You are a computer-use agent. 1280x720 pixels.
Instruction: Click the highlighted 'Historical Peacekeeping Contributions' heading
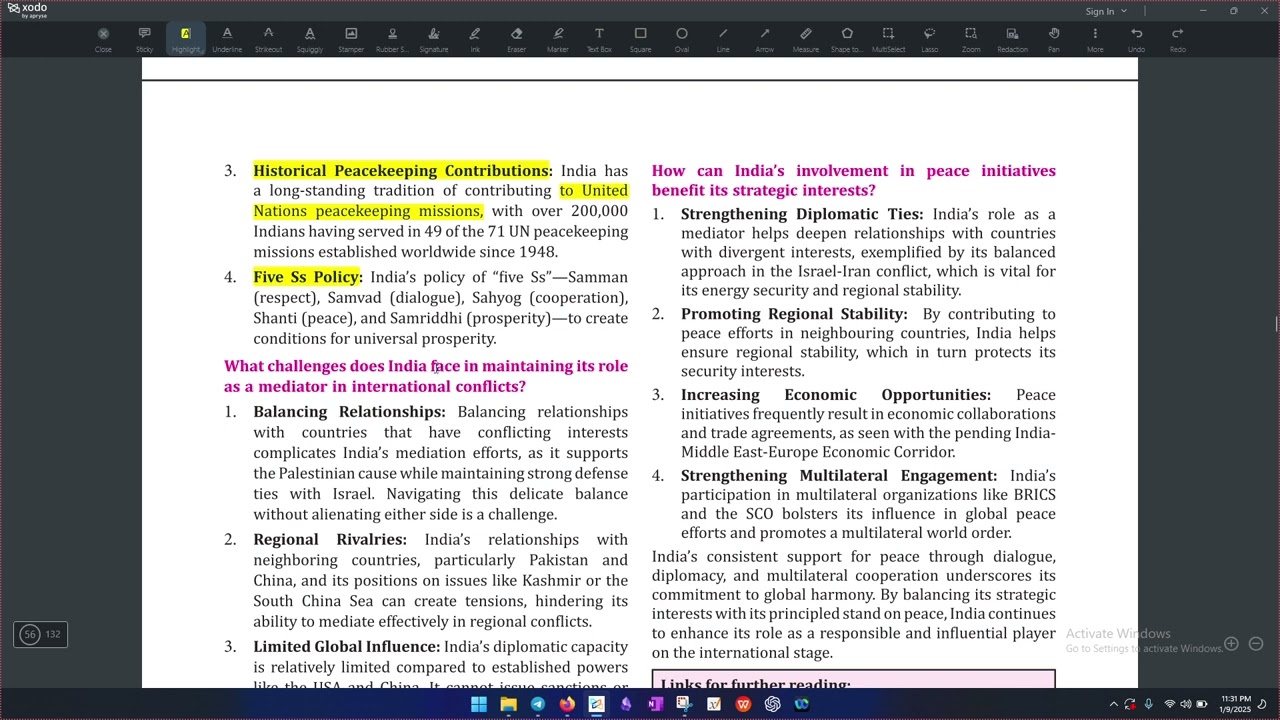coord(402,171)
